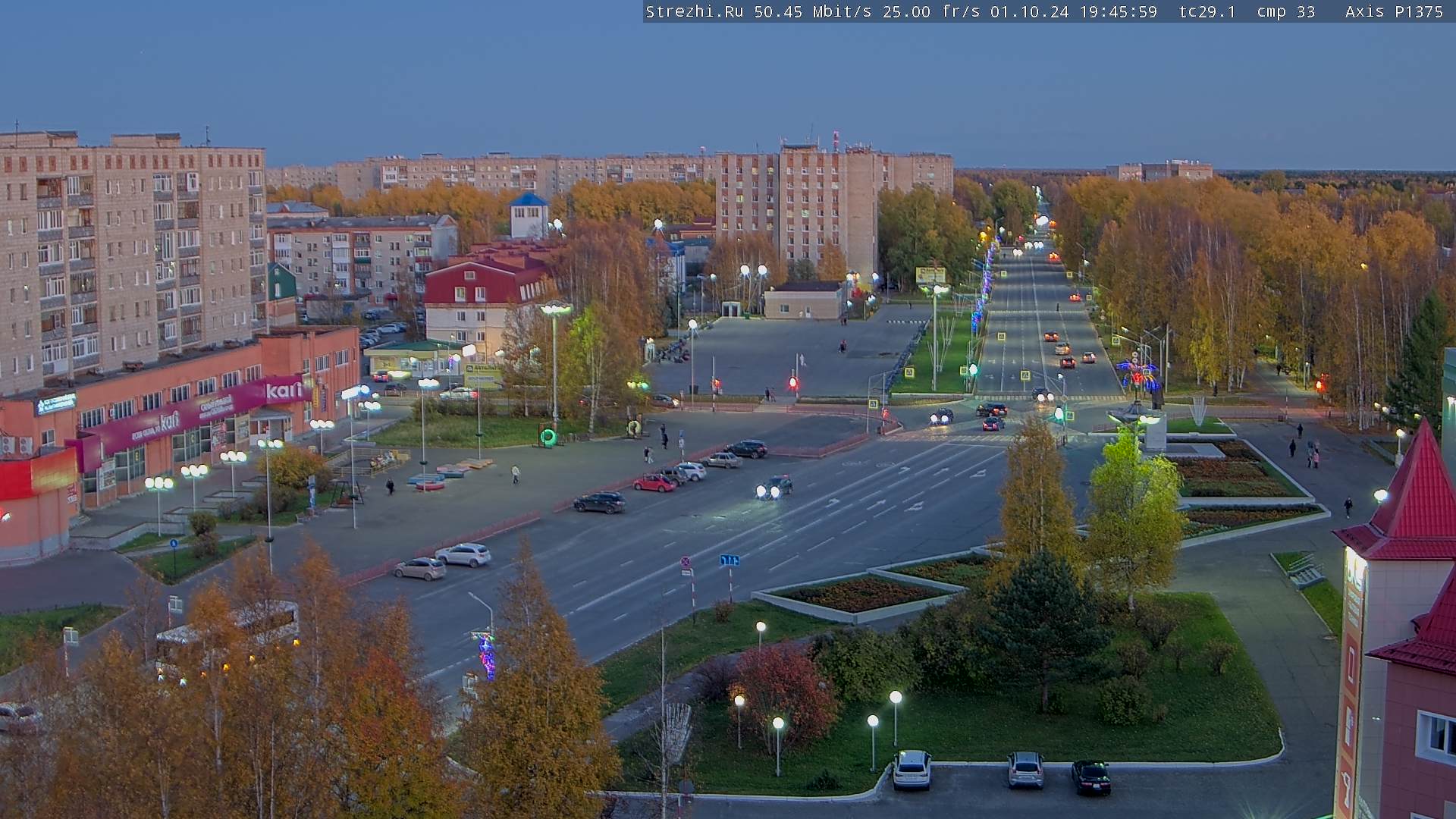Screen dimensions: 1456x819
Task: Select the 50.45 Mbit/s bitrate readout
Action: click(812, 12)
